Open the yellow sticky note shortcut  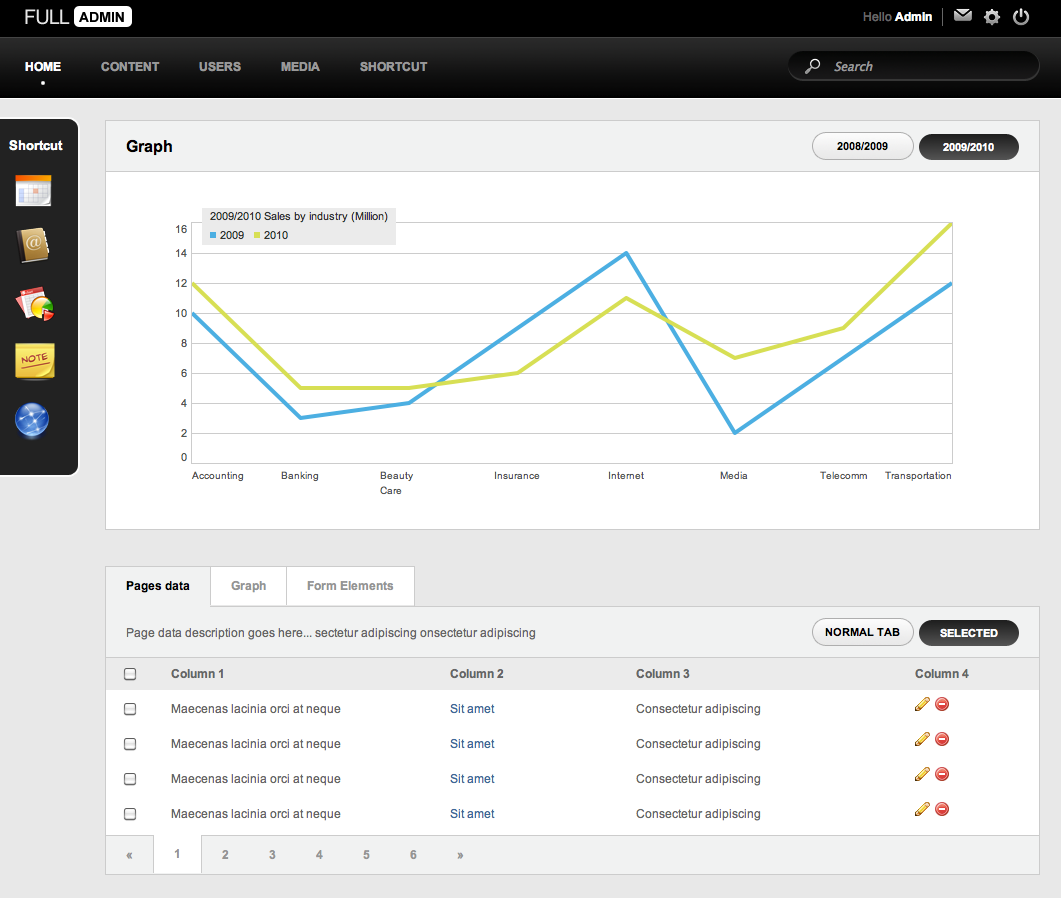click(35, 360)
